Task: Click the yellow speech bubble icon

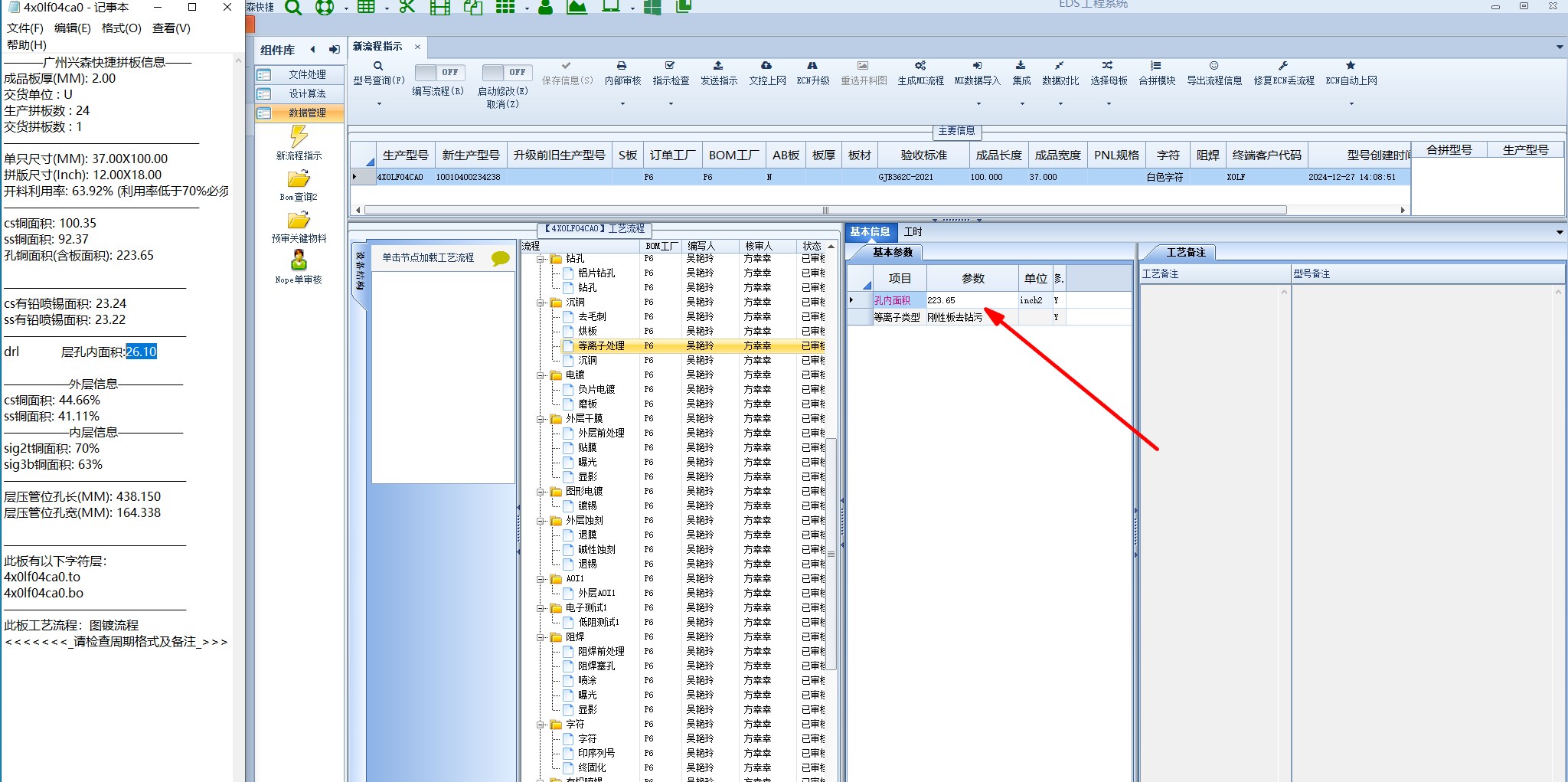Action: pos(501,258)
